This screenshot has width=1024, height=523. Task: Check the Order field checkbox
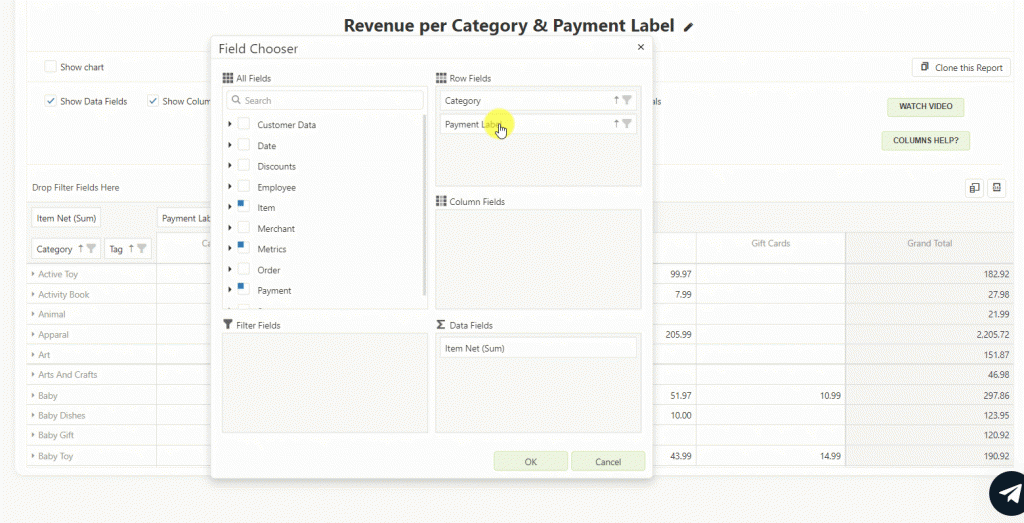pos(244,270)
